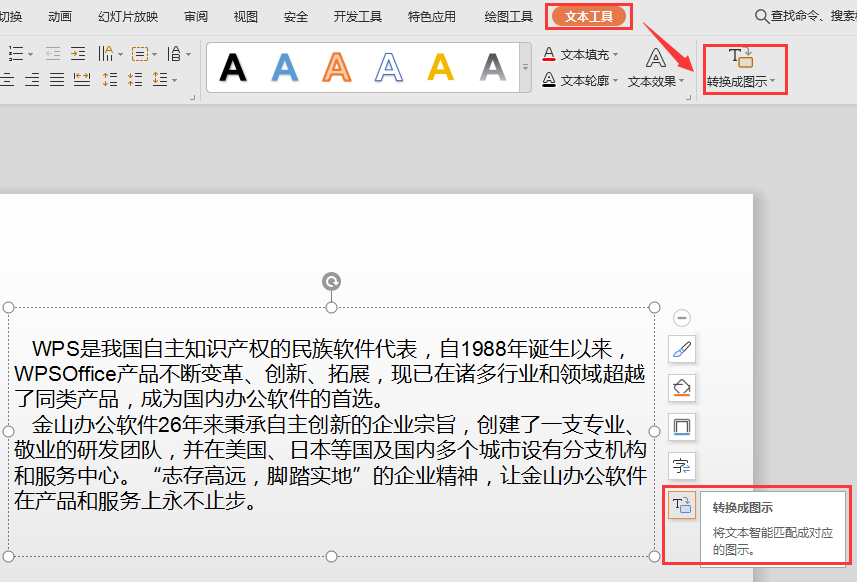
Task: Increase paragraph spacing
Action: (x=110, y=80)
